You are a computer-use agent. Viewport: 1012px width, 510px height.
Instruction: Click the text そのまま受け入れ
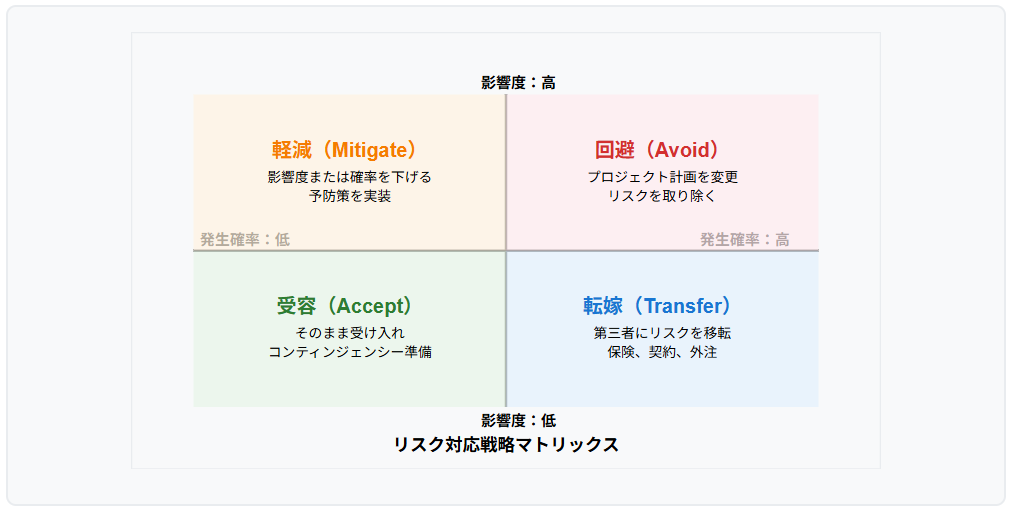tap(350, 333)
